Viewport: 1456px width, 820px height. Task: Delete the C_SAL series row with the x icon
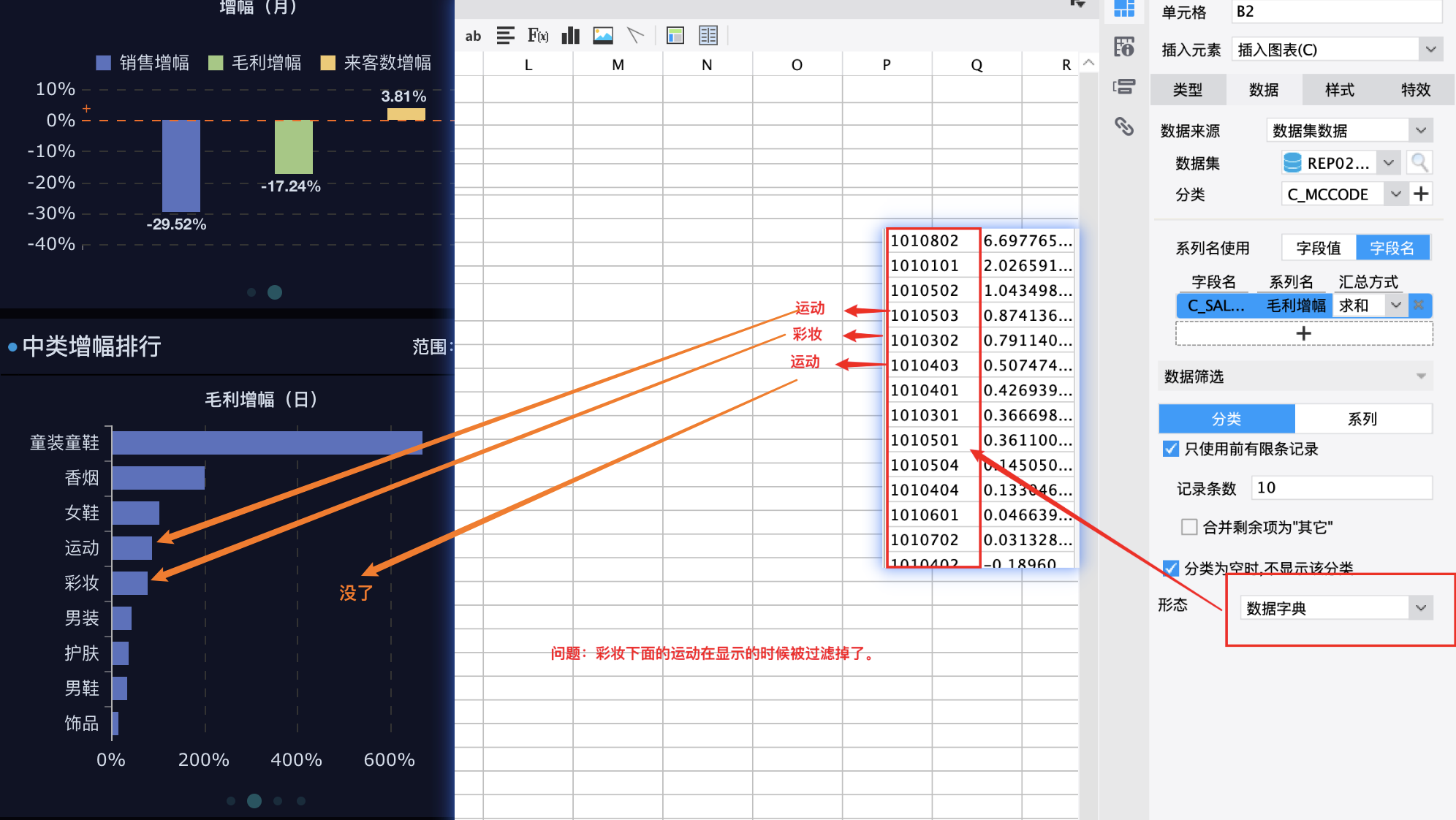(x=1419, y=305)
